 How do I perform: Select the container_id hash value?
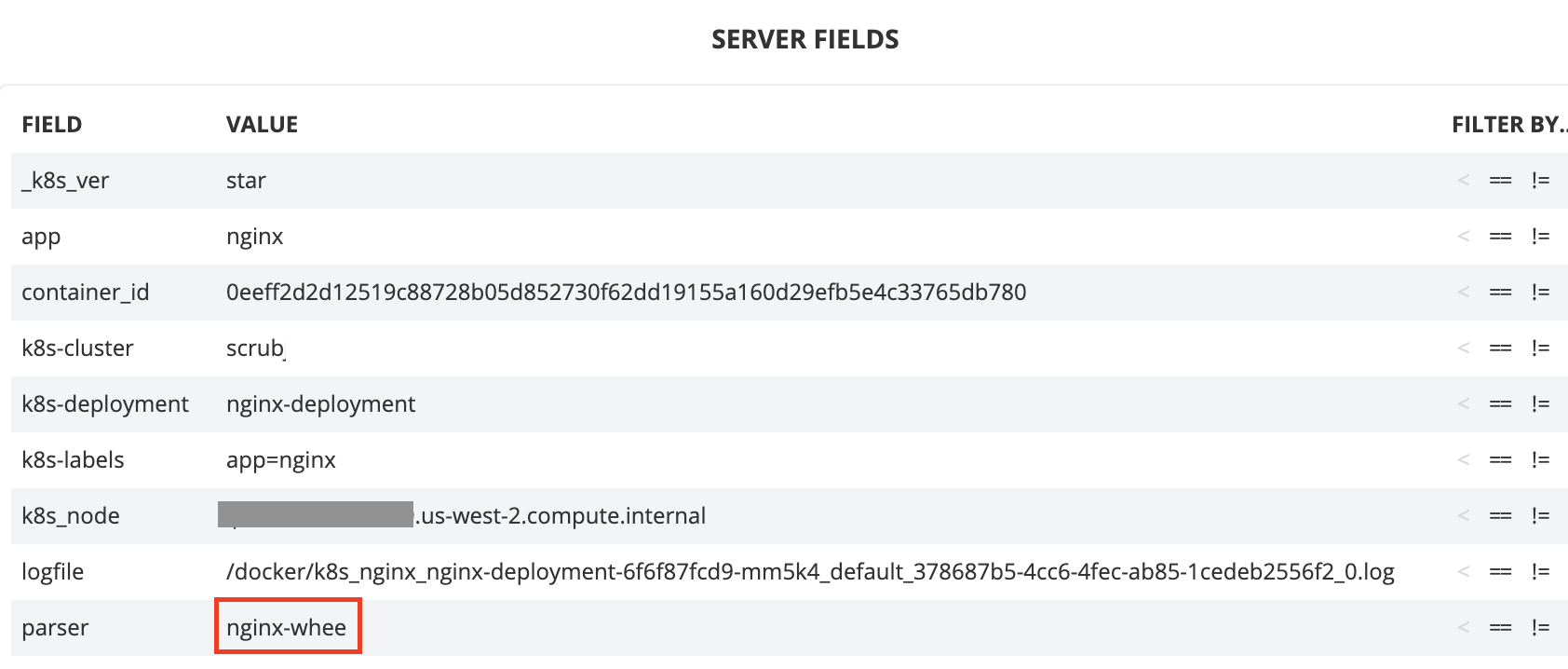(626, 293)
